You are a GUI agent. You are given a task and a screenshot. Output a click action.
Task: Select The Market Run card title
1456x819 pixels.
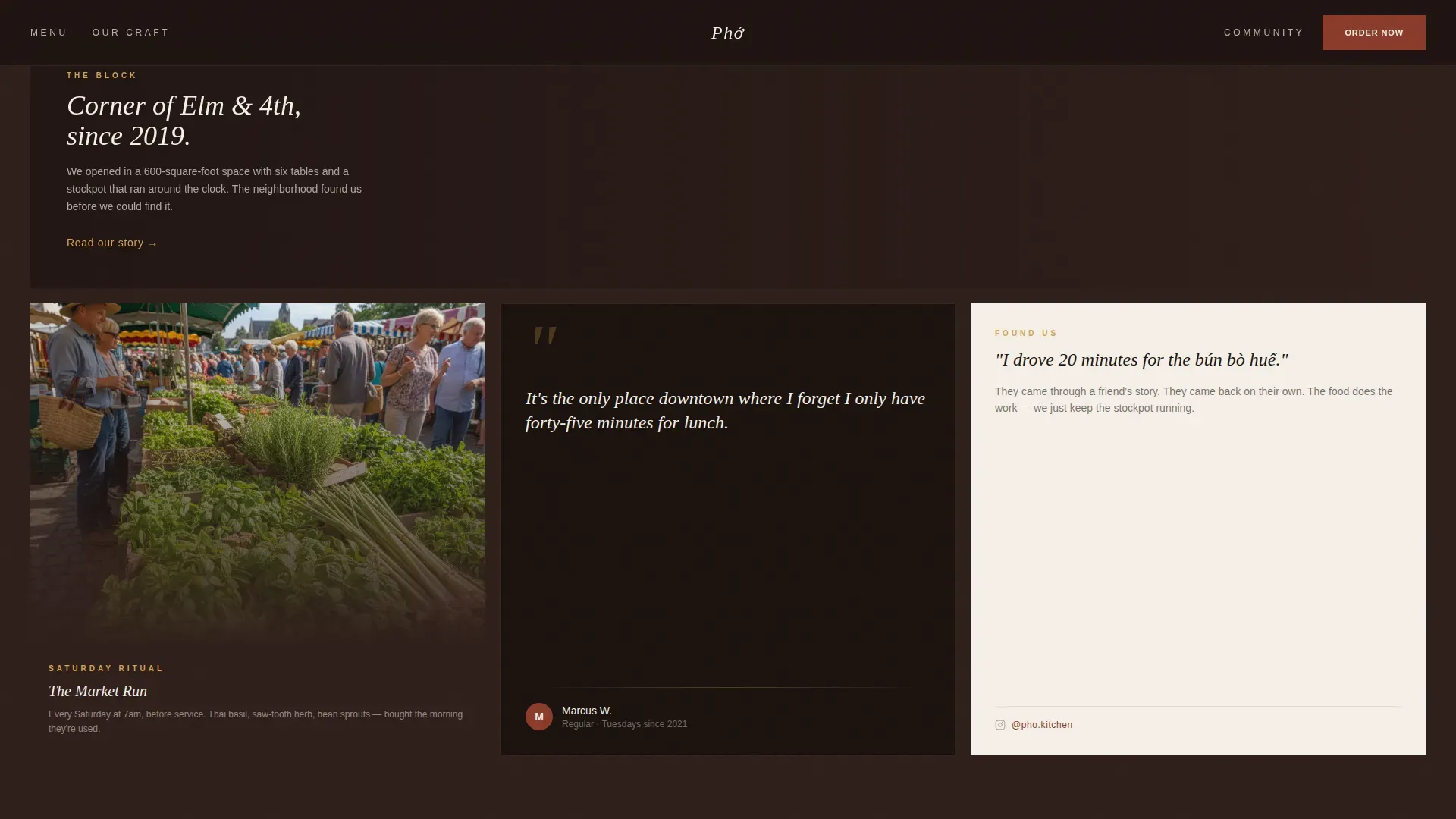pyautogui.click(x=98, y=691)
